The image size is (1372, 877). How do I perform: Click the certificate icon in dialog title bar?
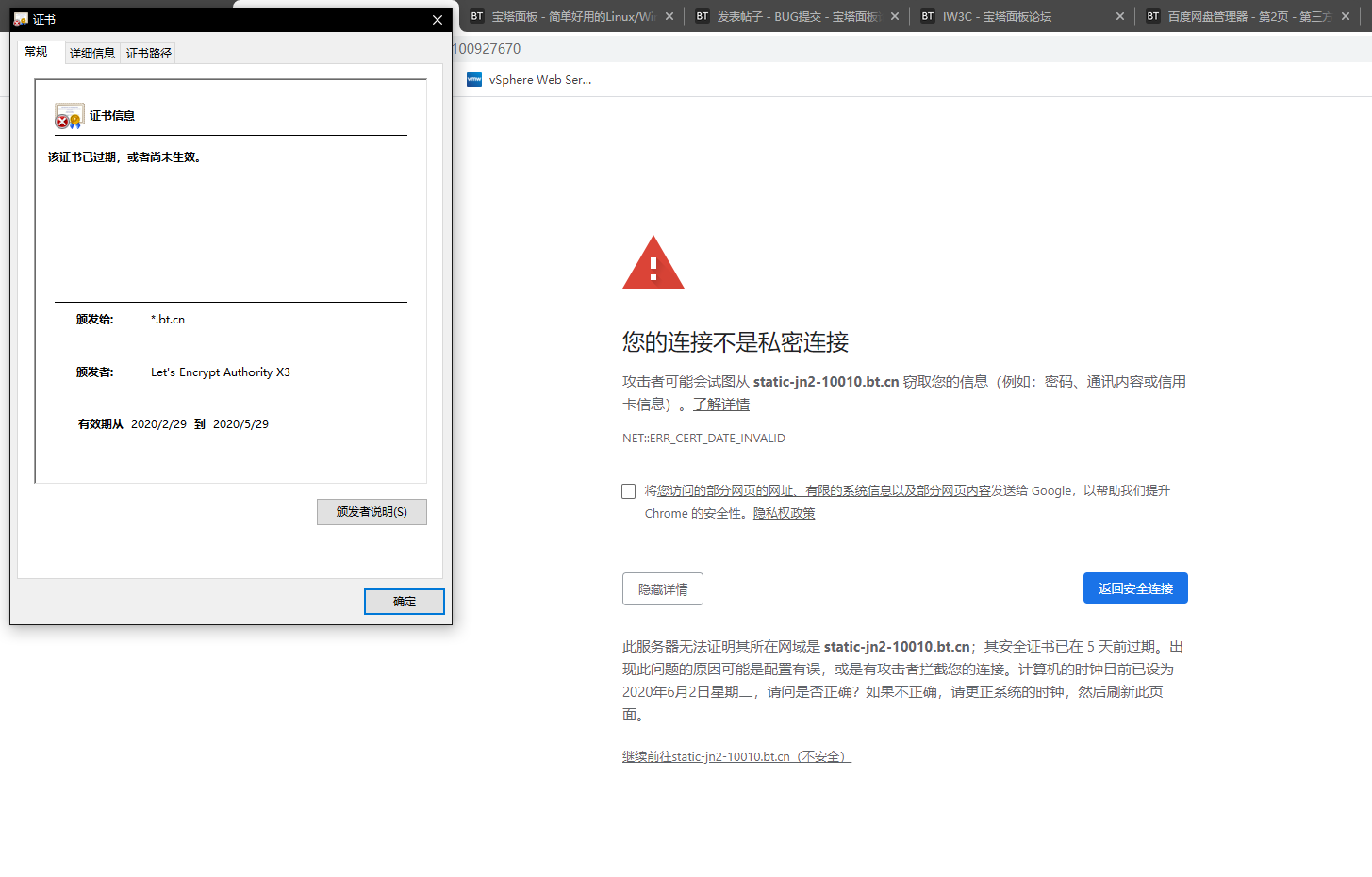tap(21, 20)
